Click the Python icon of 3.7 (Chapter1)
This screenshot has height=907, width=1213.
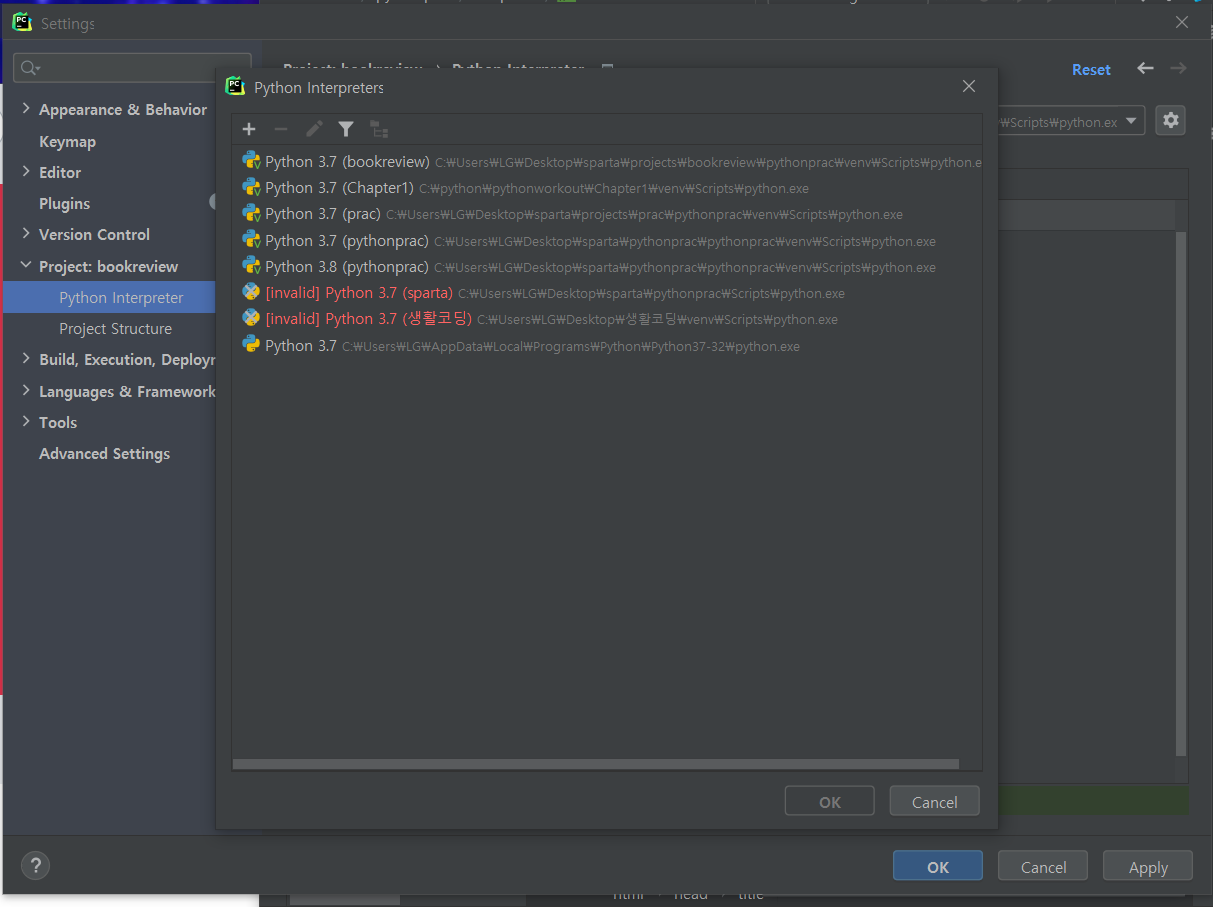(x=251, y=187)
